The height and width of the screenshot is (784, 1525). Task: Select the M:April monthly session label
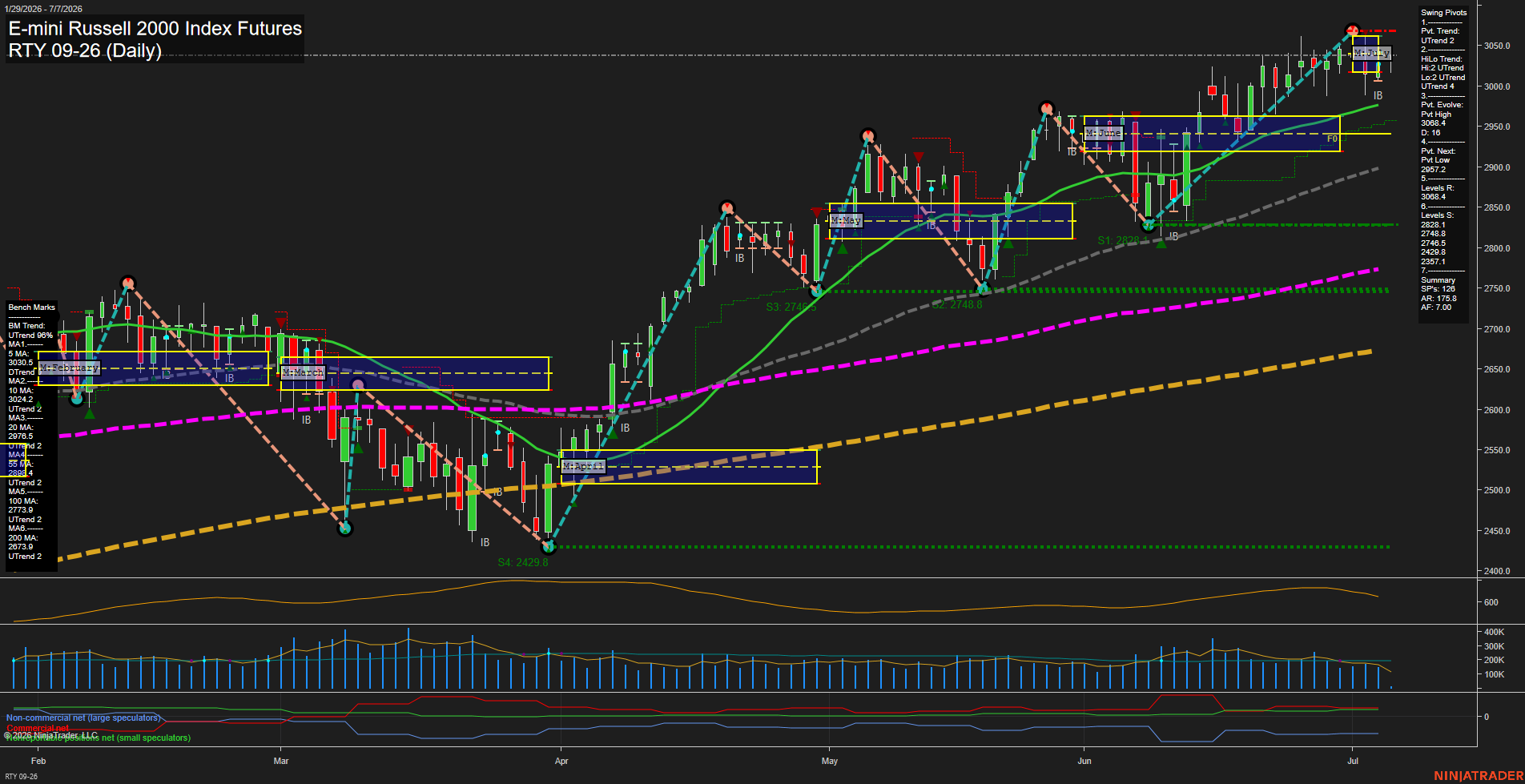pyautogui.click(x=583, y=466)
